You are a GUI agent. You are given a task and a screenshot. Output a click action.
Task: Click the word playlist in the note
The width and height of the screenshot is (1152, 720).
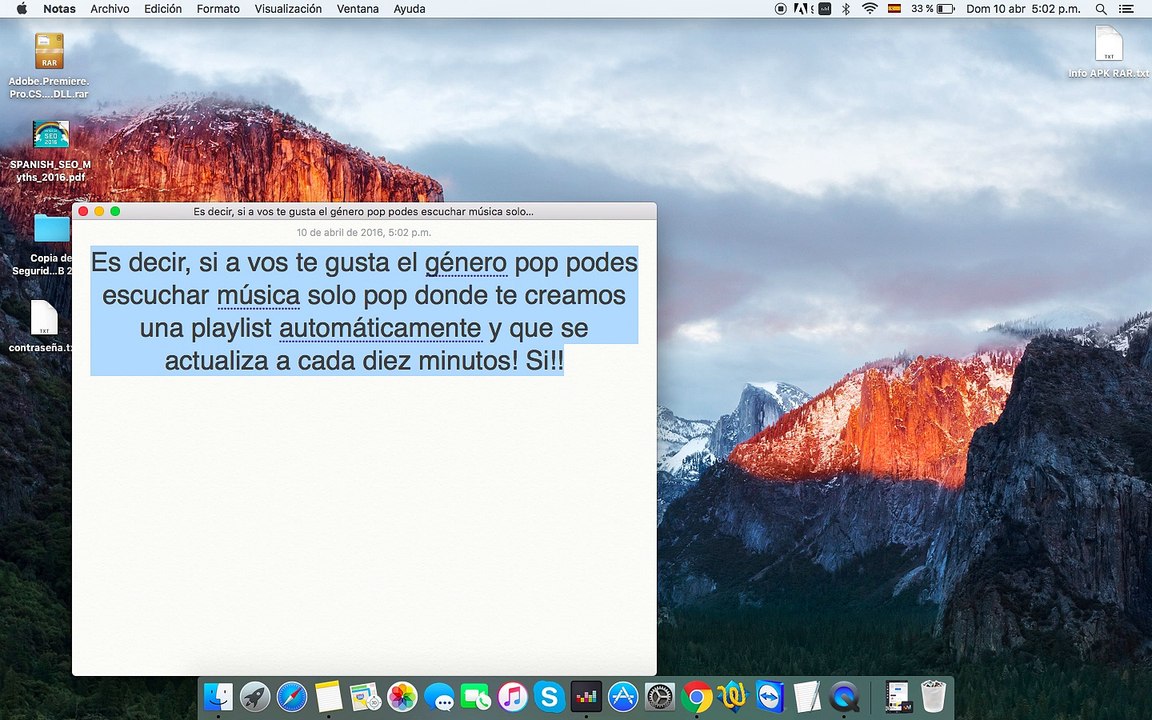click(231, 328)
